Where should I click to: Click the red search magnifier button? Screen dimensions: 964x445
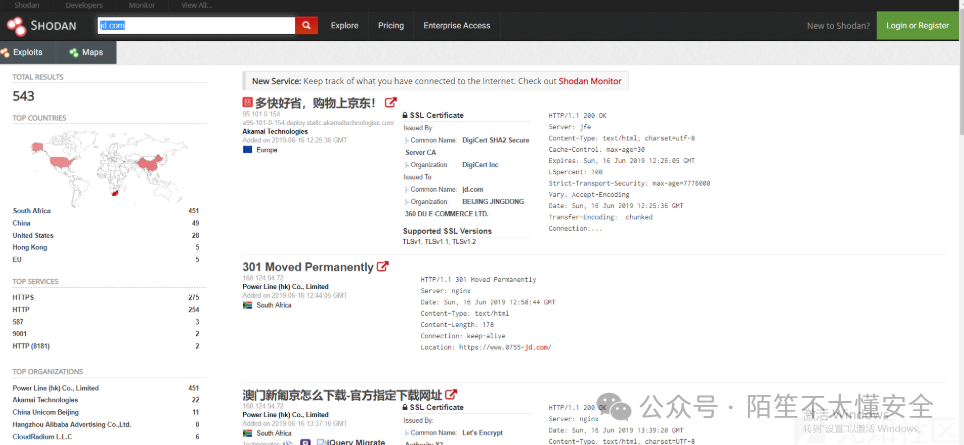307,25
